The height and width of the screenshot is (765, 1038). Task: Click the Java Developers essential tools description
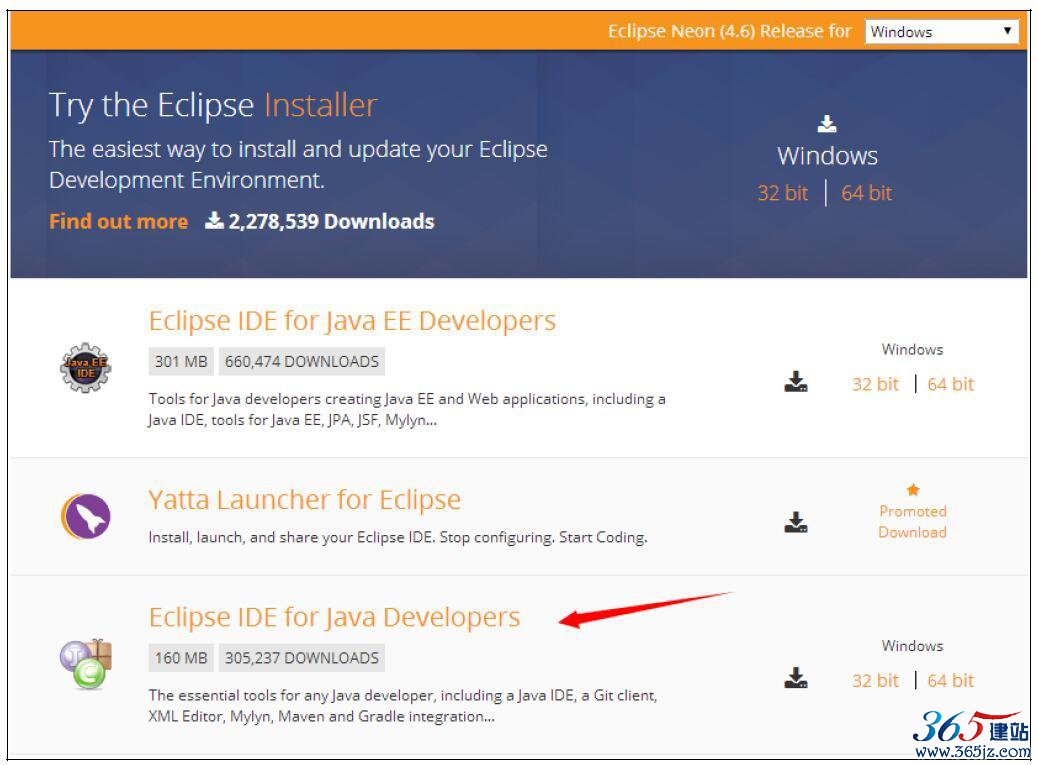(403, 705)
